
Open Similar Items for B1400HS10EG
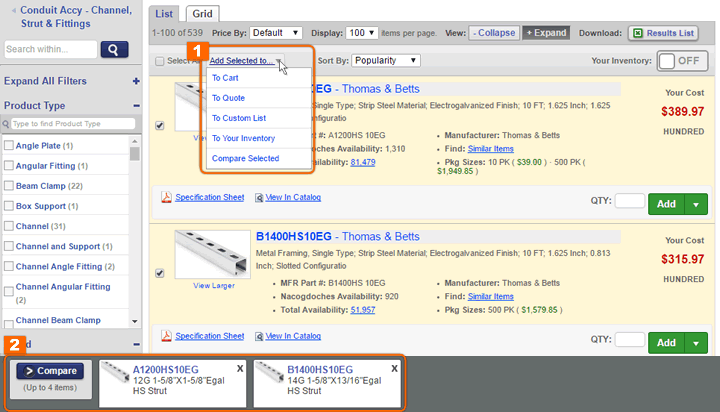pos(490,297)
